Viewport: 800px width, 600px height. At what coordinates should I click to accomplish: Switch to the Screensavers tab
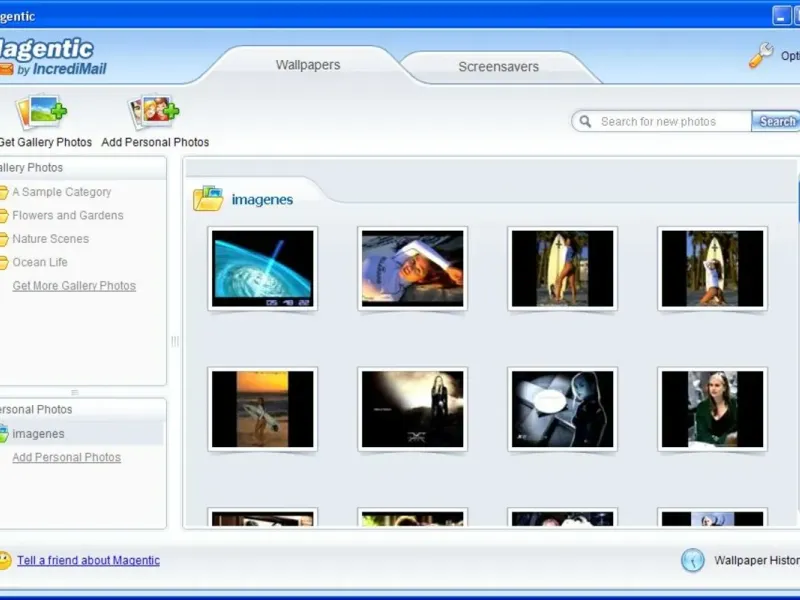tap(498, 67)
